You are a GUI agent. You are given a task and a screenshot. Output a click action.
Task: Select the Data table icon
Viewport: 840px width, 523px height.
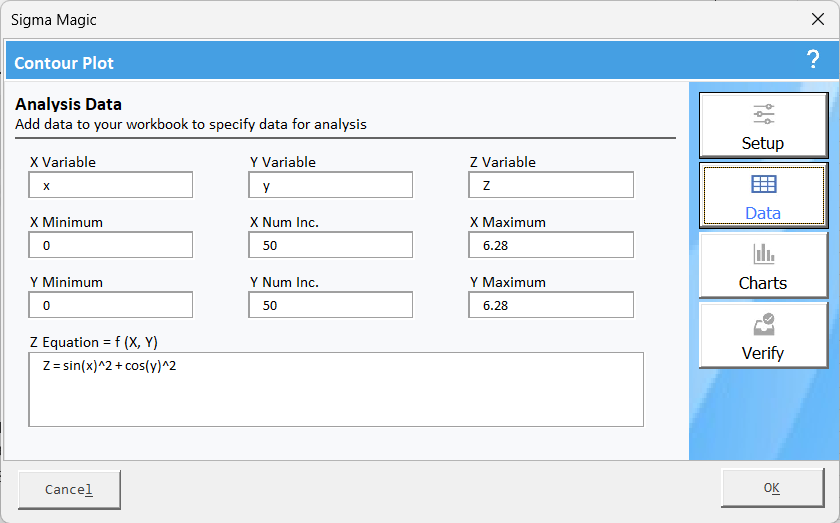pyautogui.click(x=763, y=184)
